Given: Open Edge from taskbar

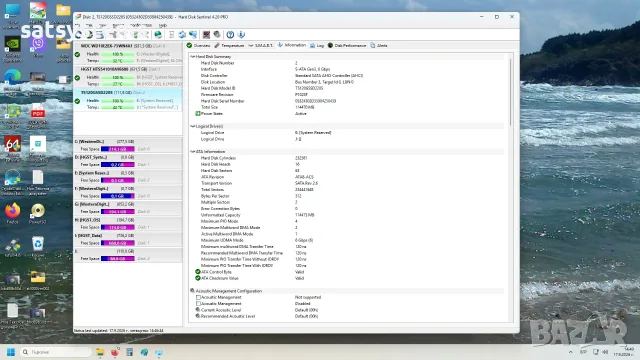Looking at the screenshot, I should [x=144, y=352].
